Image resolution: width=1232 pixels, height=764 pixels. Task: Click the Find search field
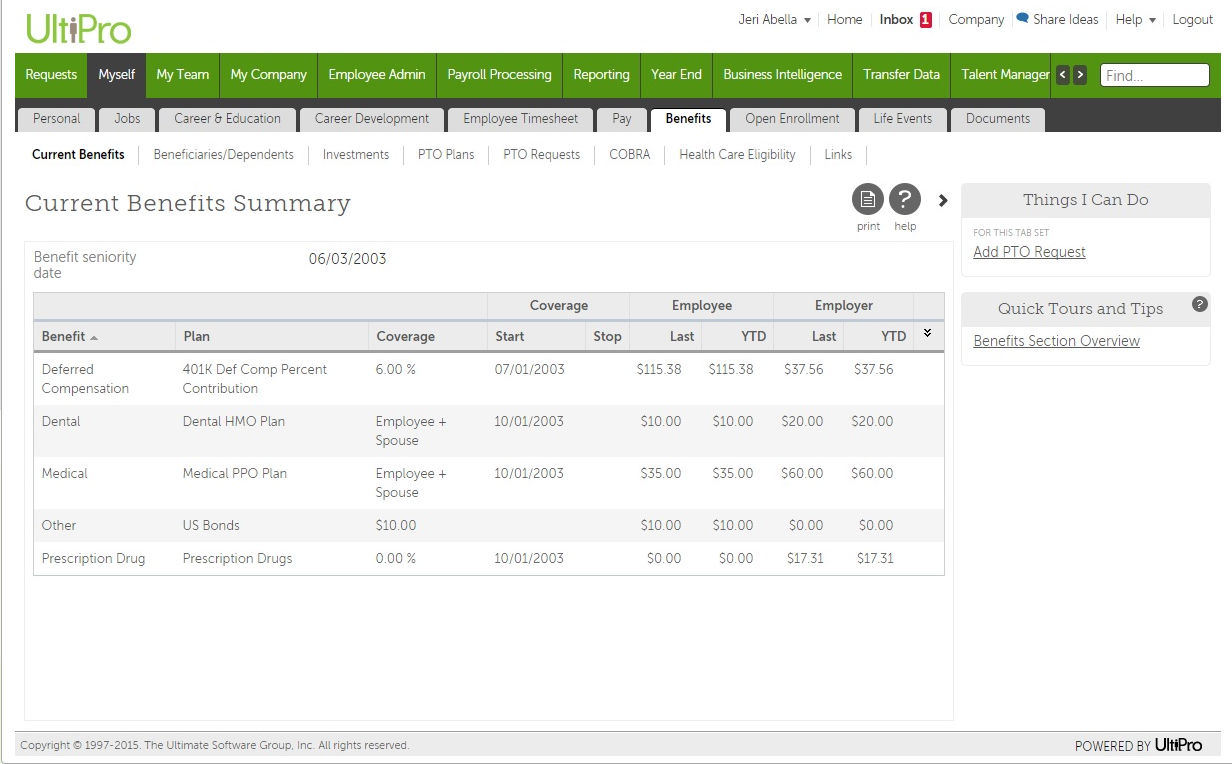(1155, 74)
